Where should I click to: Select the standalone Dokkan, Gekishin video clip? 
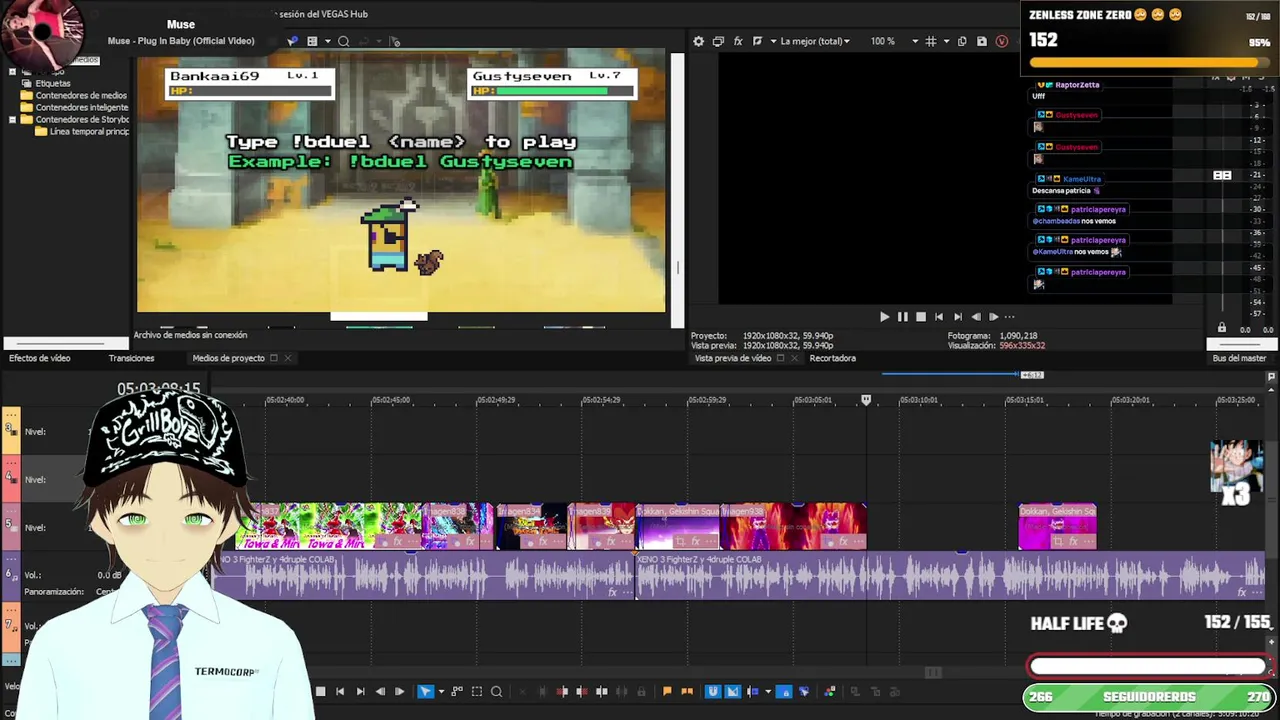(x=1057, y=526)
